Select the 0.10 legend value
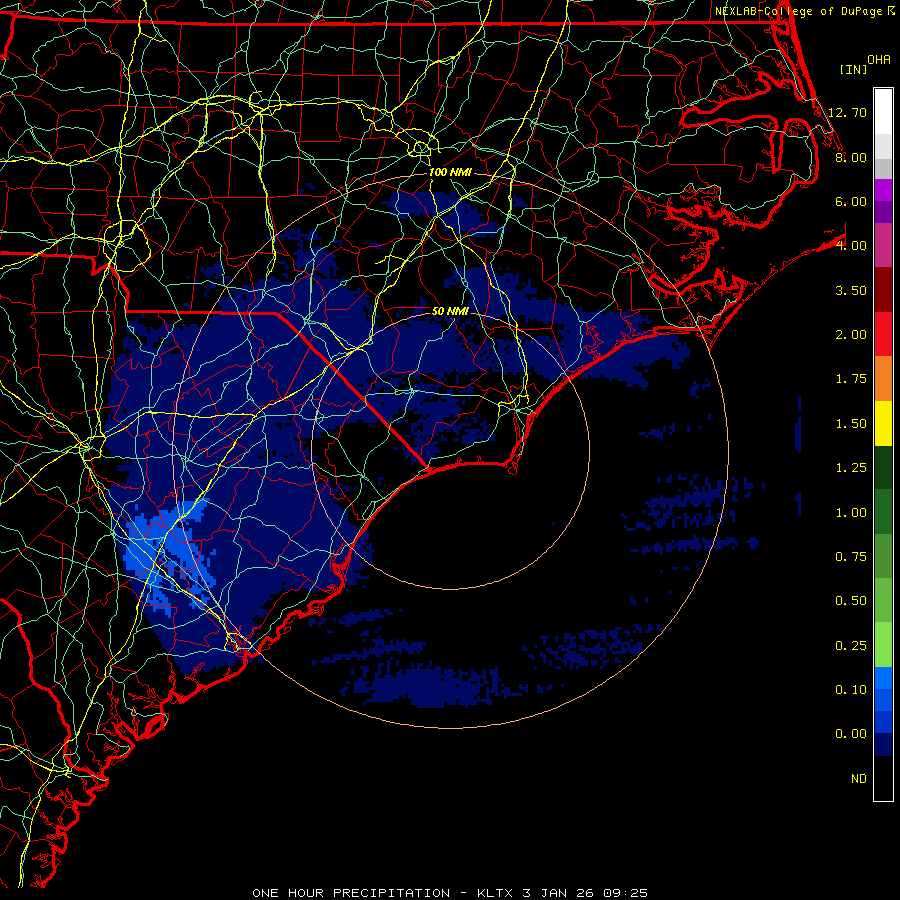The height and width of the screenshot is (900, 900). [851, 690]
